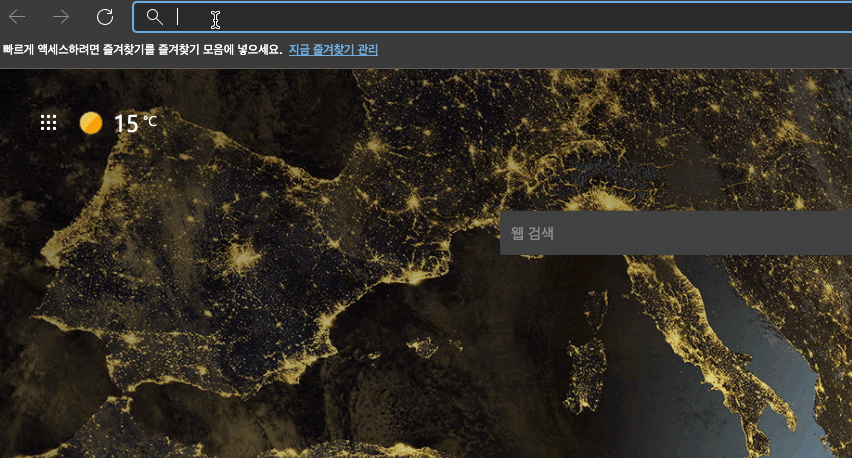The width and height of the screenshot is (852, 458).
Task: Click the favorites bar hint text
Action: point(142,49)
